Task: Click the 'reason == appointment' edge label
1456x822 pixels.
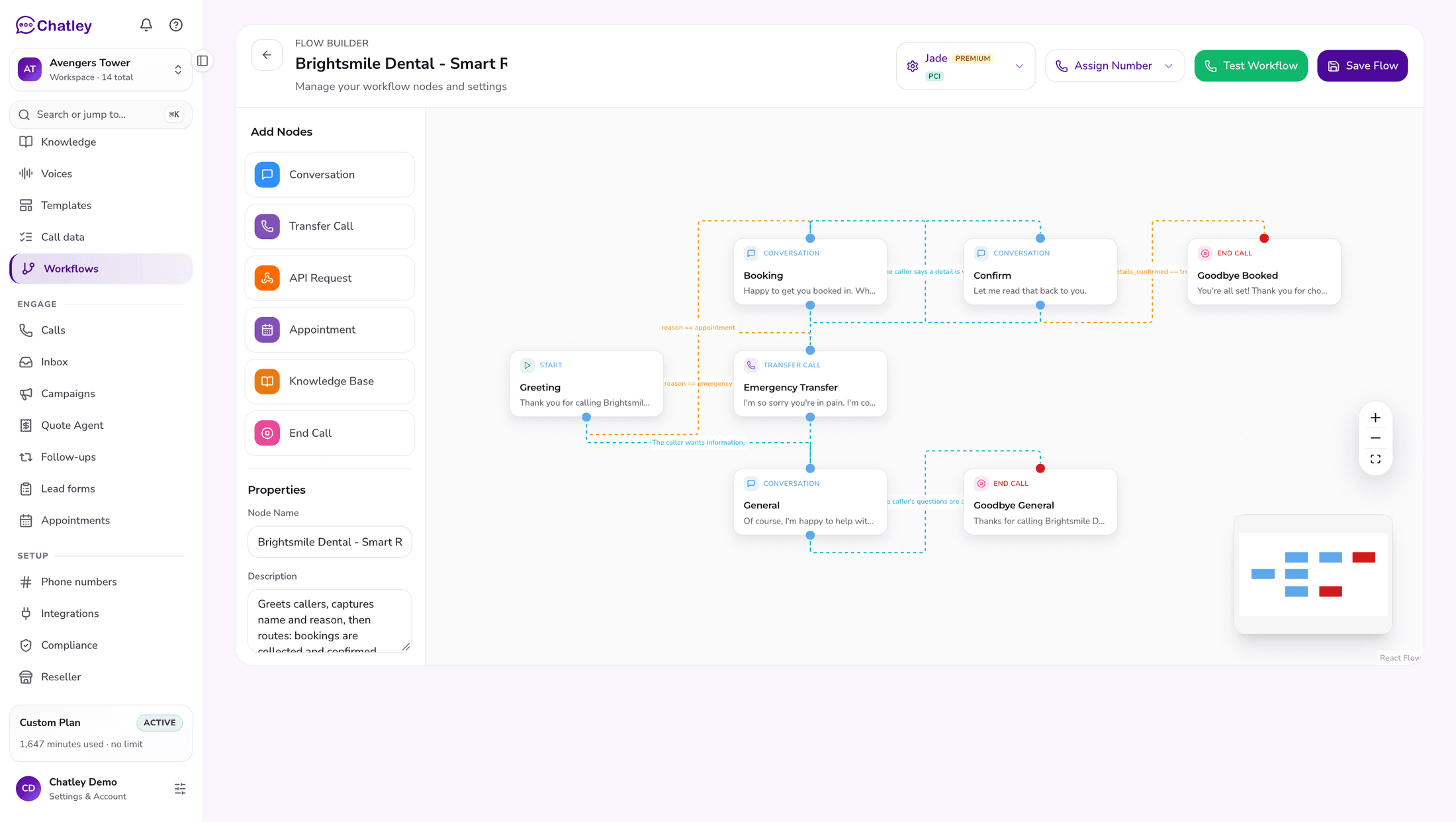Action: point(698,328)
